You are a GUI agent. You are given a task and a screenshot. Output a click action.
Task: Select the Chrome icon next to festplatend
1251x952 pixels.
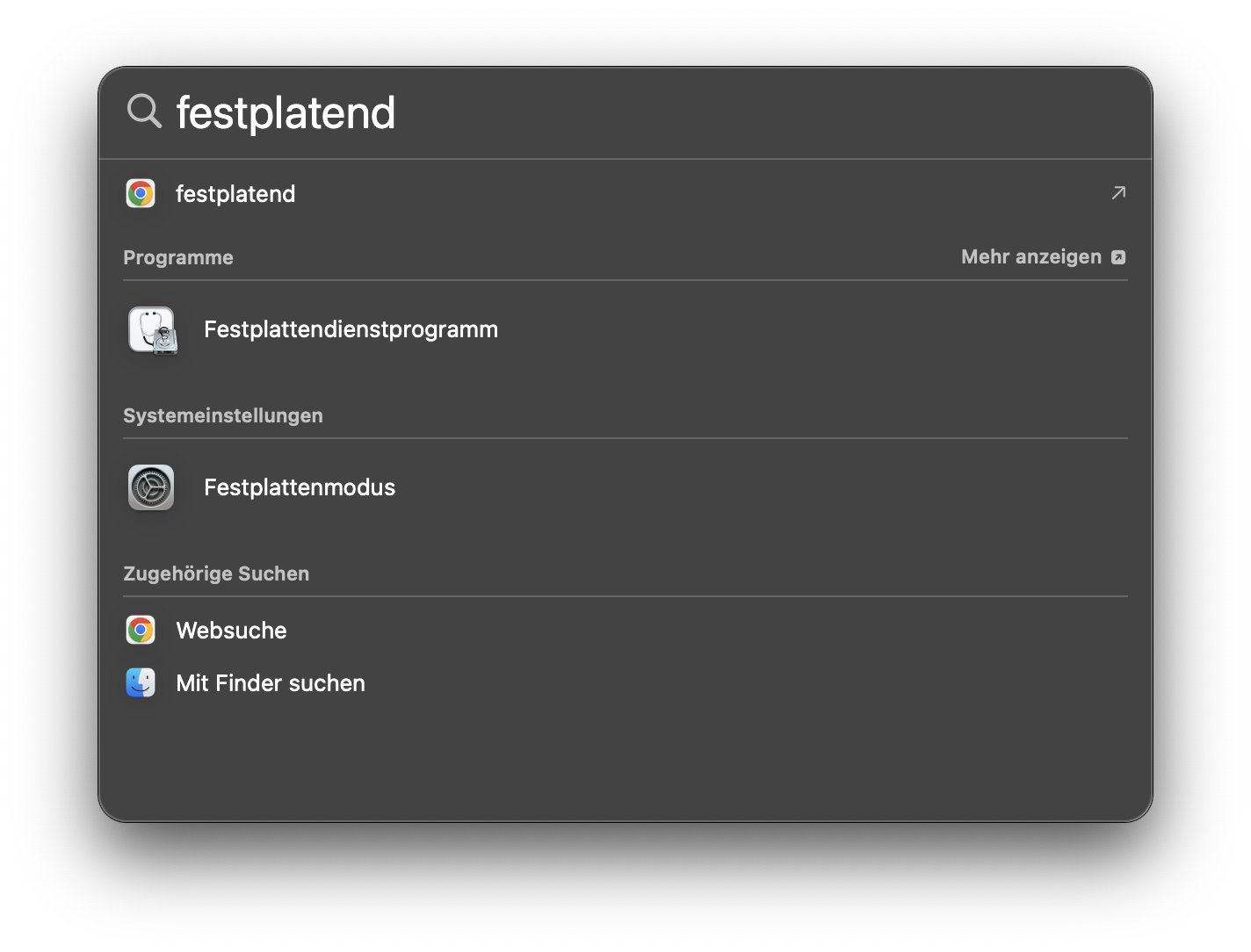(x=141, y=193)
